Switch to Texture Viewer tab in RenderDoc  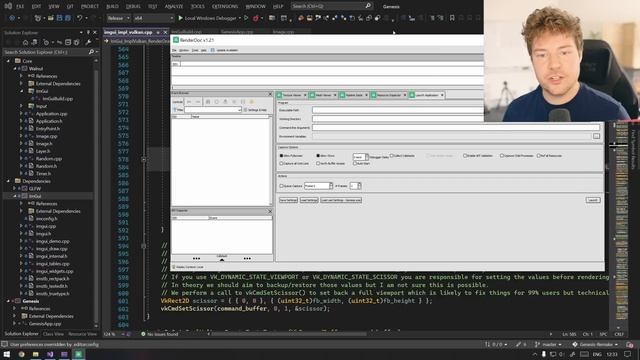coord(291,95)
